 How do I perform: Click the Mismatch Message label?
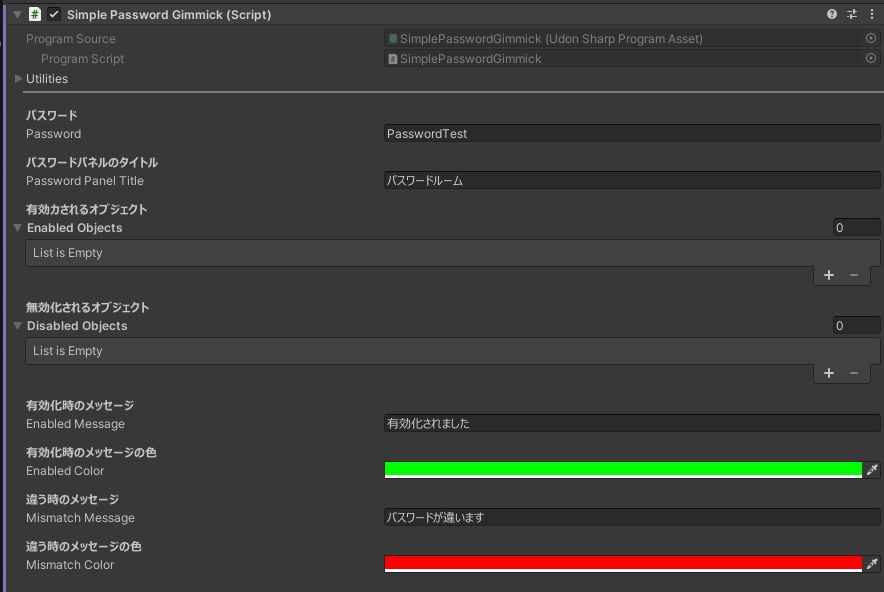(x=80, y=518)
